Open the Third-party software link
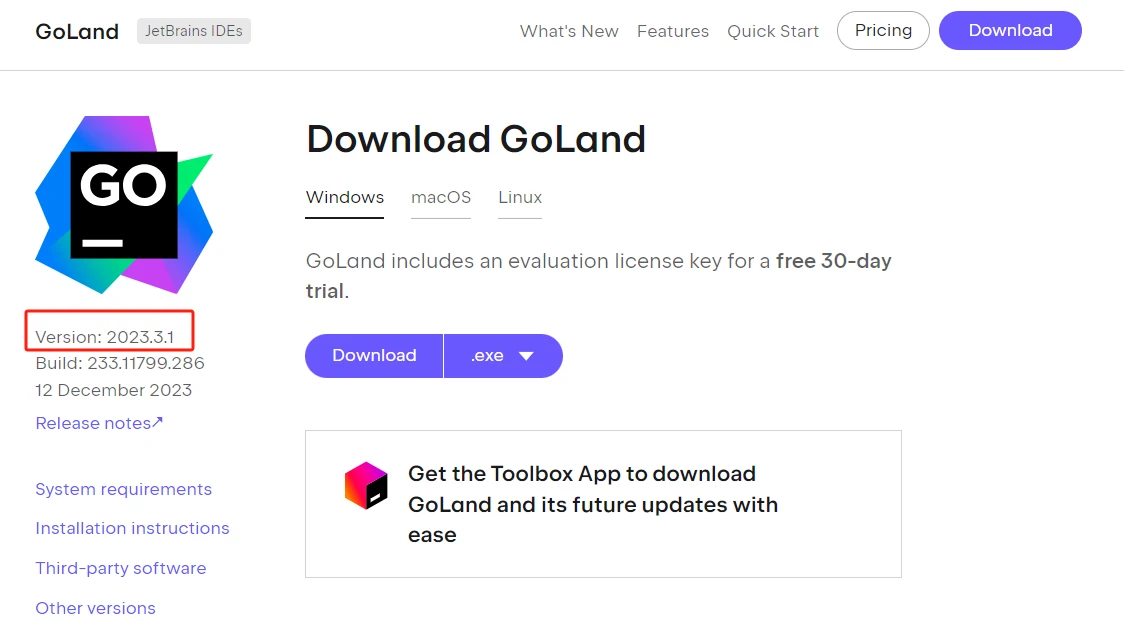Viewport: 1124px width, 629px height. point(121,568)
